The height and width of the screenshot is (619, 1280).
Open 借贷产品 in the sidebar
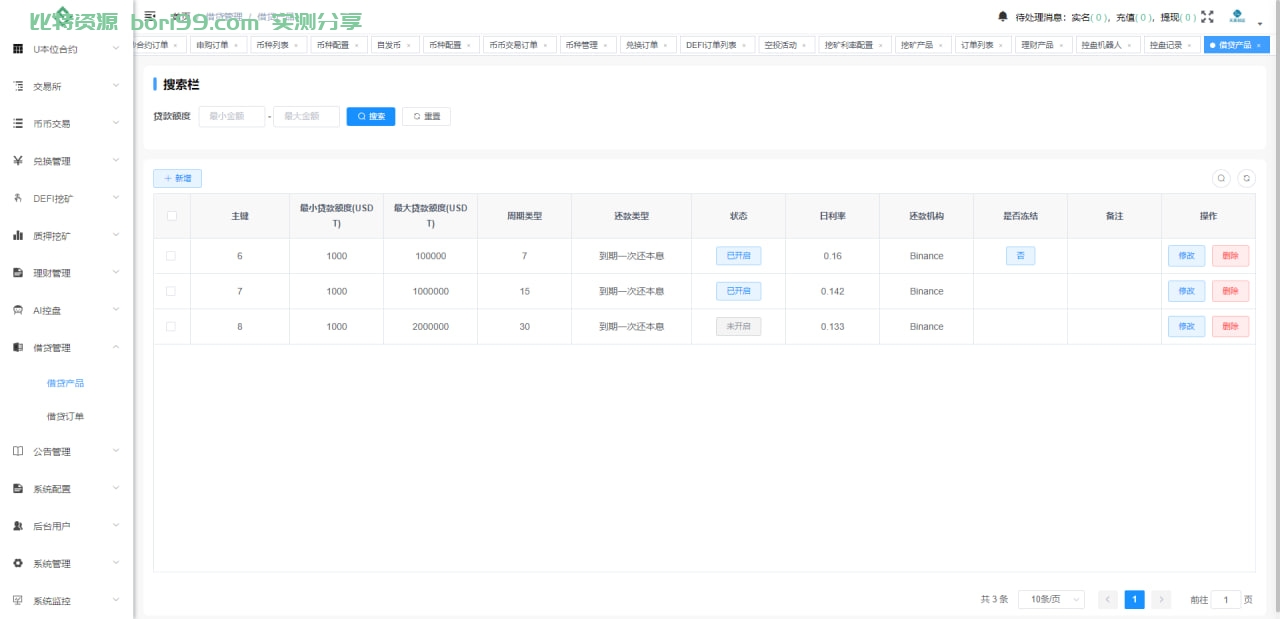(x=66, y=382)
